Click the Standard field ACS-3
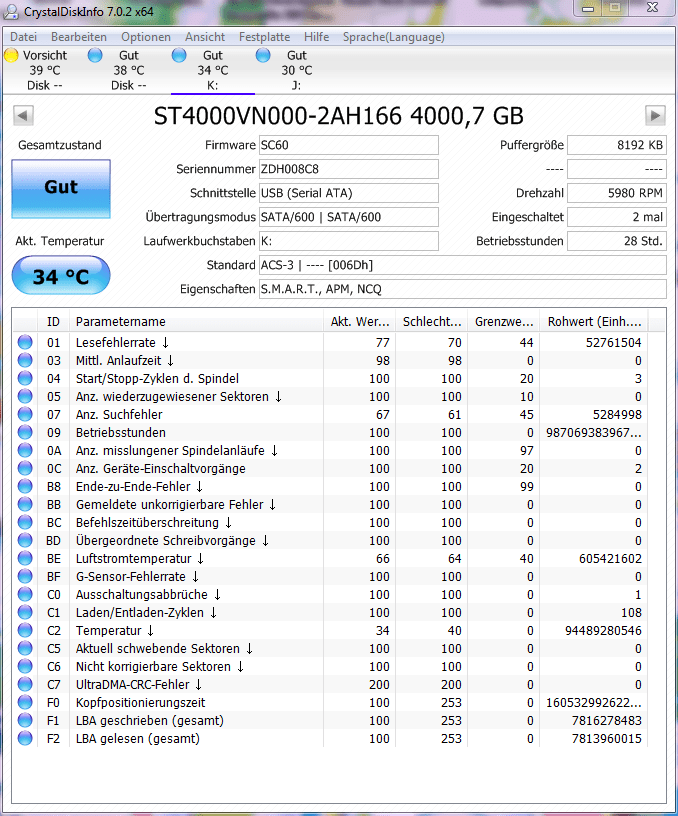678x816 pixels. click(x=463, y=265)
